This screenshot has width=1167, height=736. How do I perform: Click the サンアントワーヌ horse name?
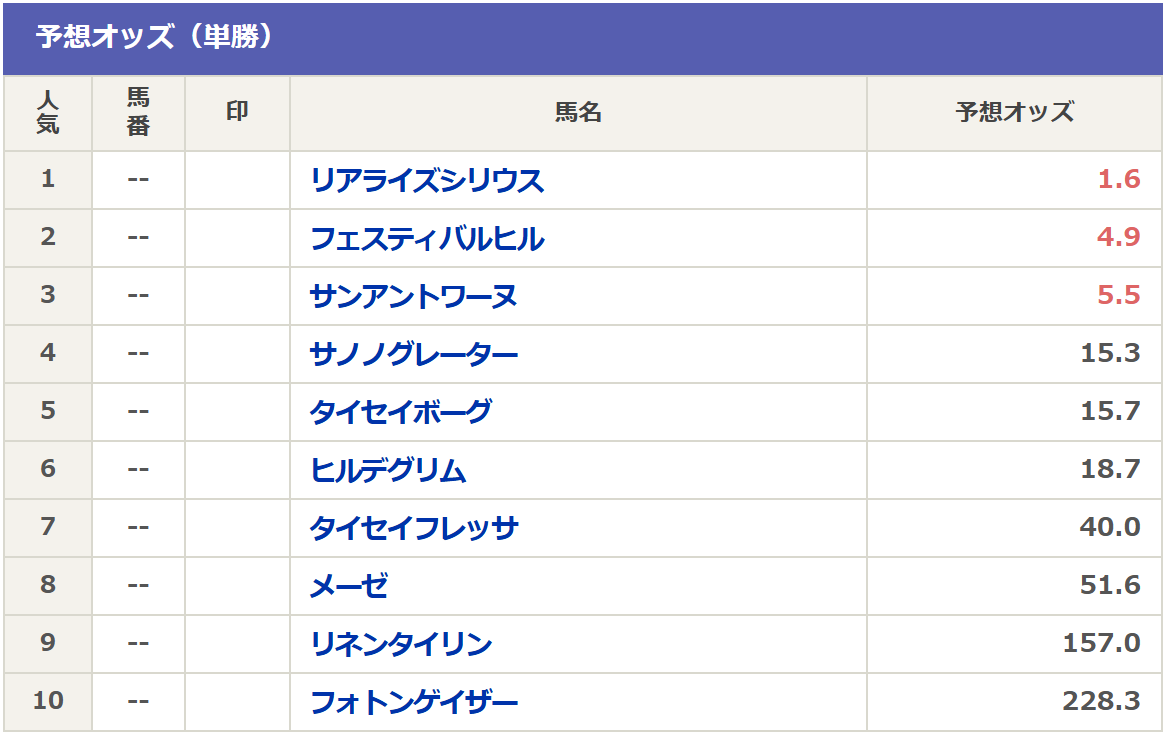(413, 296)
